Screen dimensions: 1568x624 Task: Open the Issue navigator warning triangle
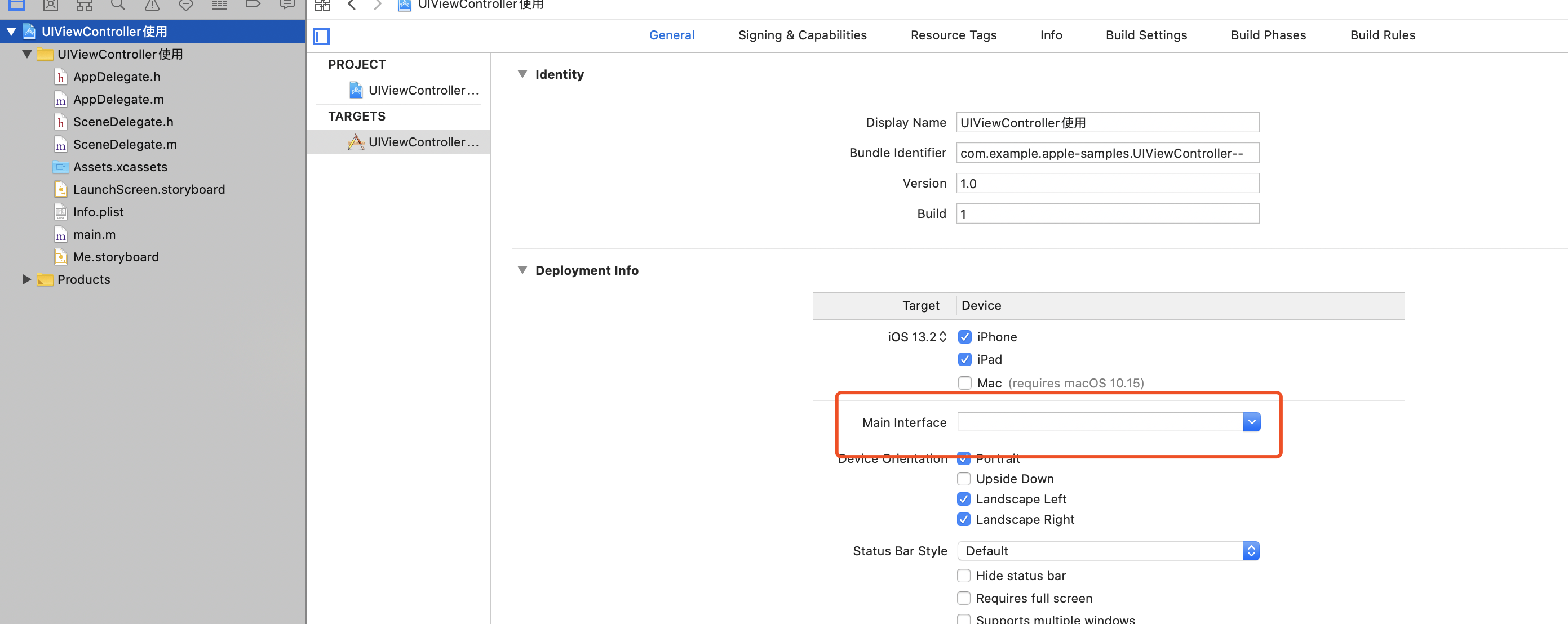coord(152,5)
